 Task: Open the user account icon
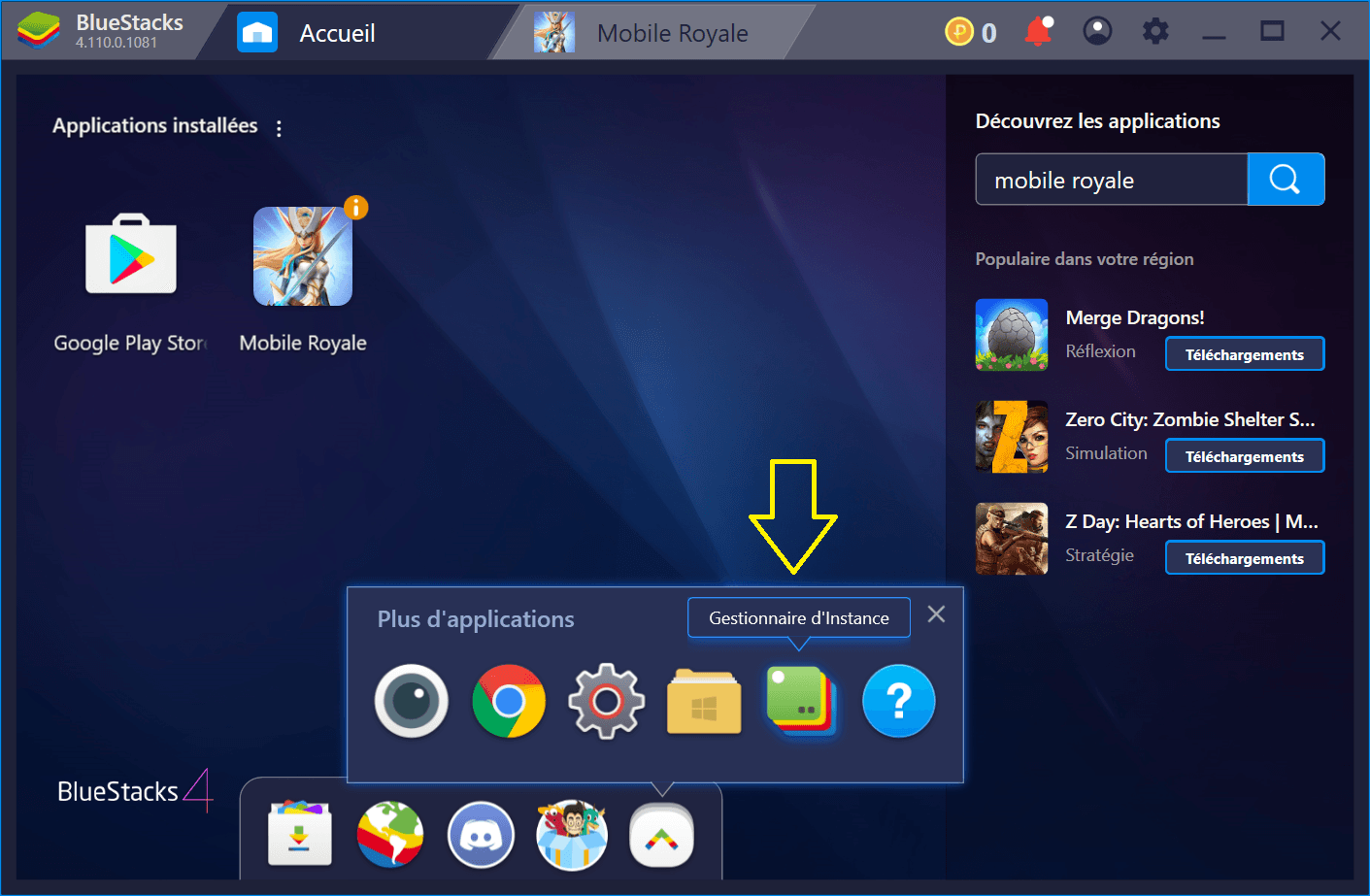tap(1097, 32)
